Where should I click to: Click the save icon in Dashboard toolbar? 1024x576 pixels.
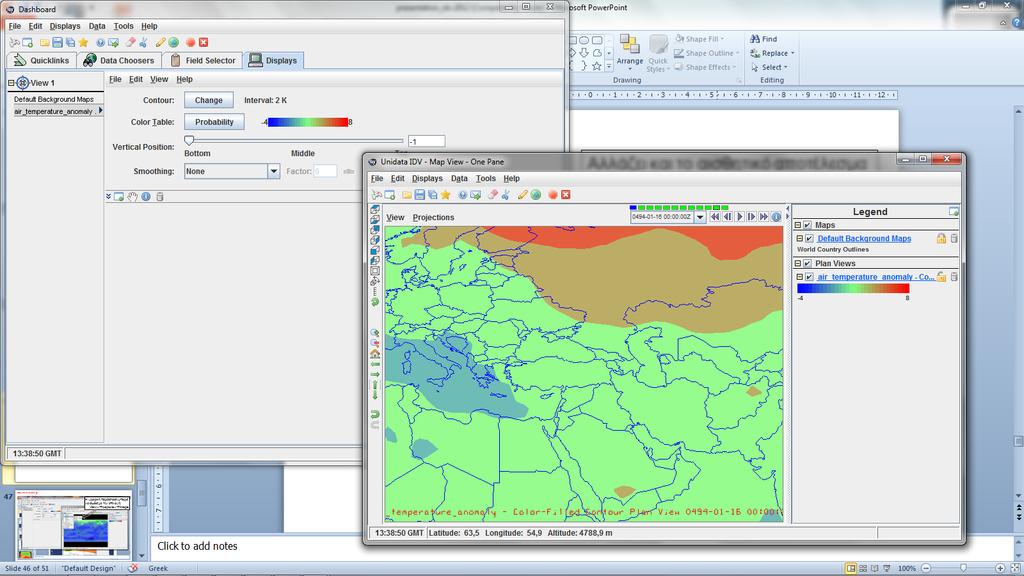point(57,42)
